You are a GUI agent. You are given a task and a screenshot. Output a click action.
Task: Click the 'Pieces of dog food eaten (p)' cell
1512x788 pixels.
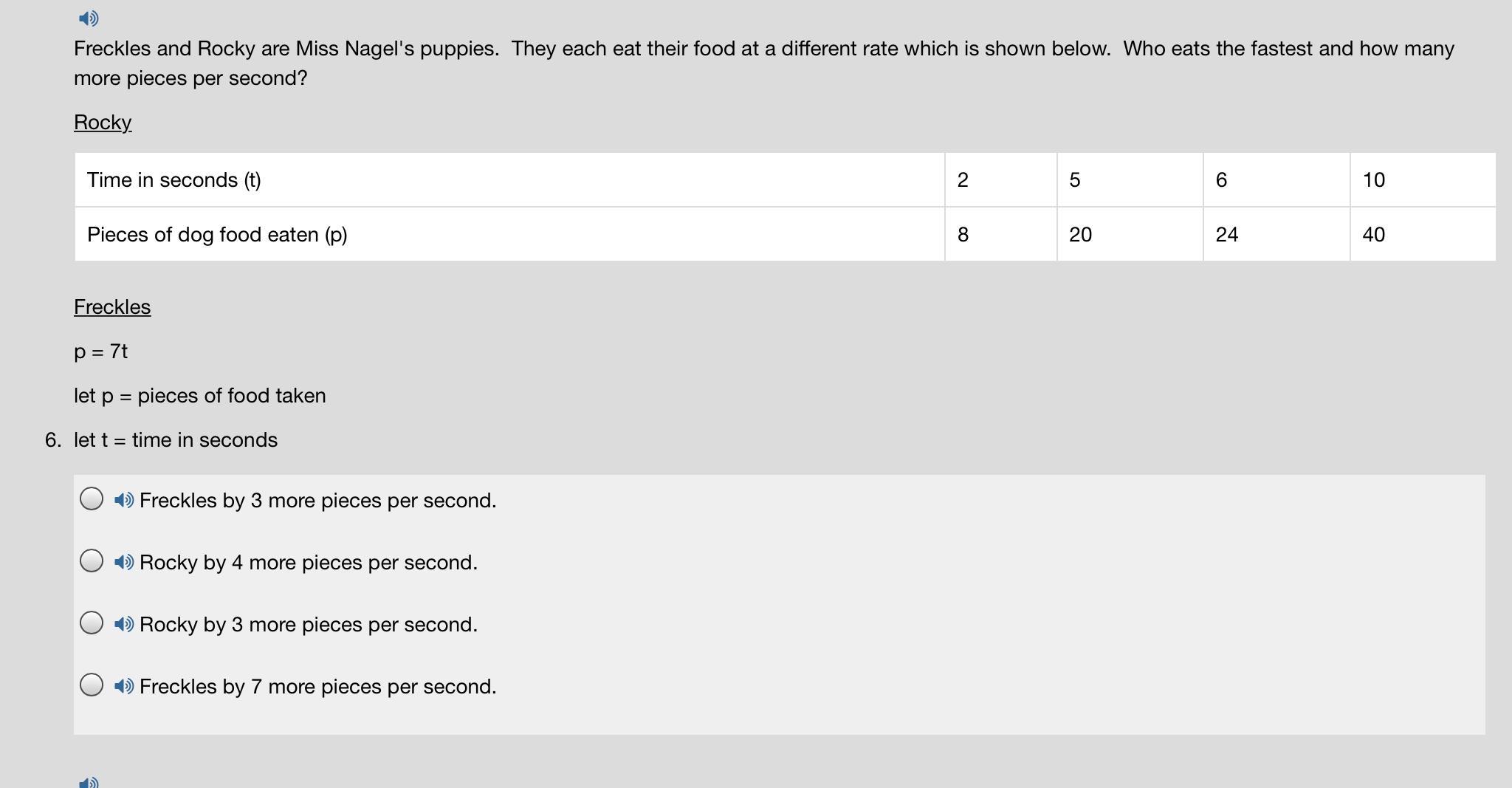[x=510, y=234]
